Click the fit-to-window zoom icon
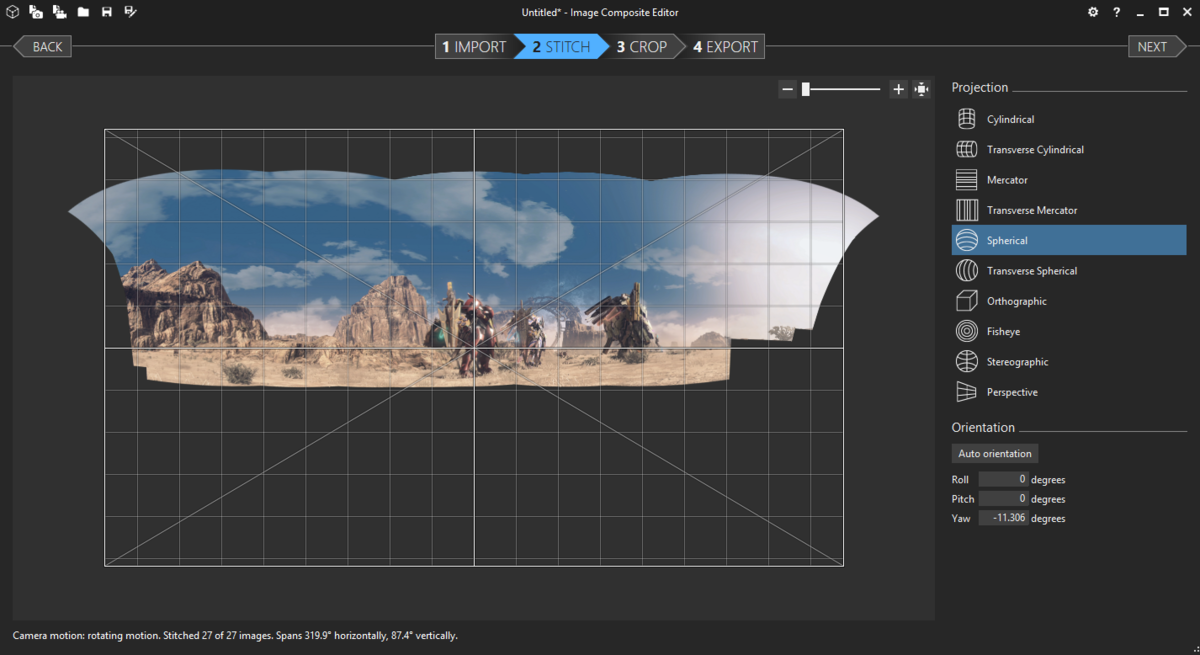The width and height of the screenshot is (1200, 655). [x=921, y=89]
